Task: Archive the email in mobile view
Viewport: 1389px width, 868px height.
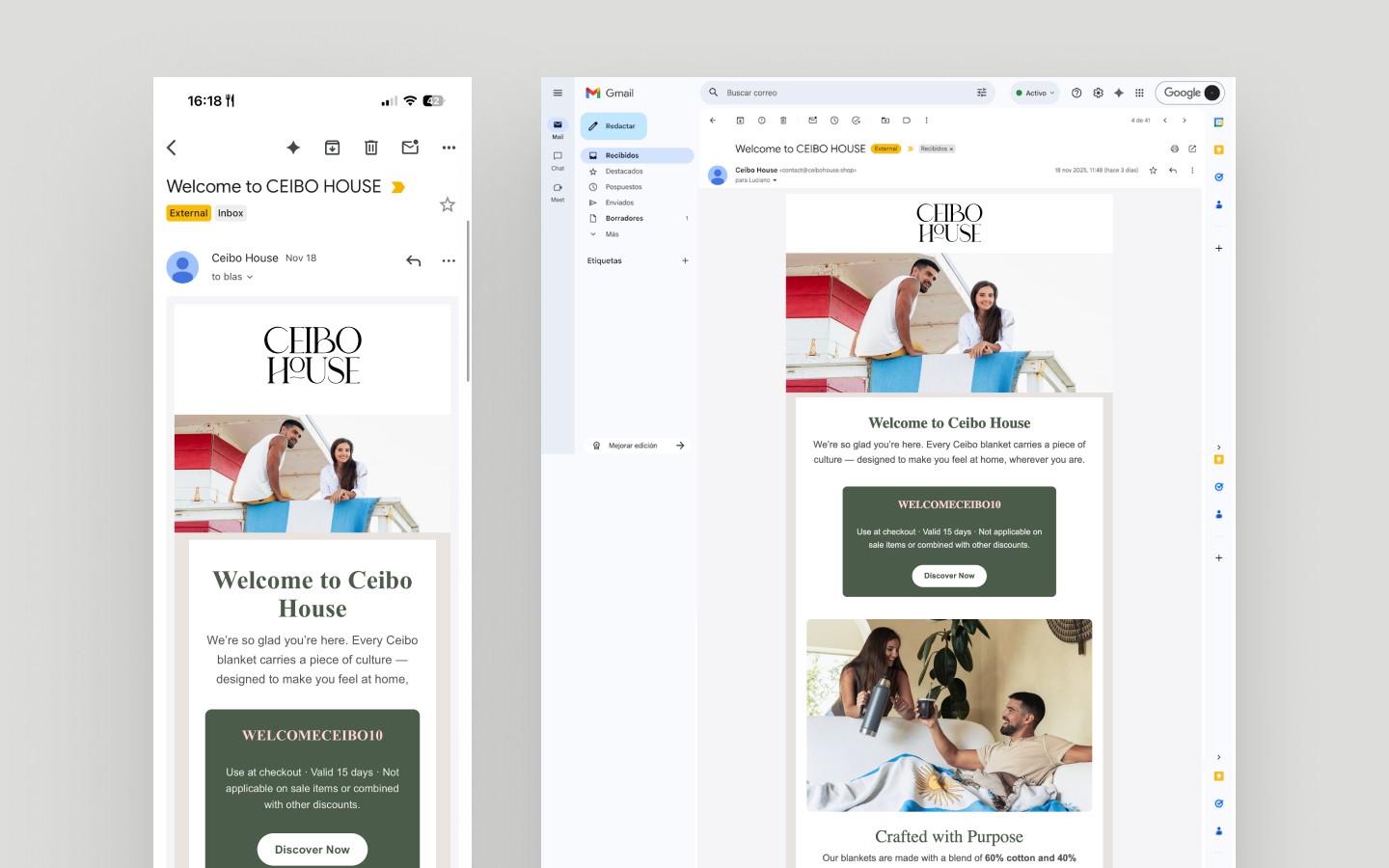Action: 332,148
